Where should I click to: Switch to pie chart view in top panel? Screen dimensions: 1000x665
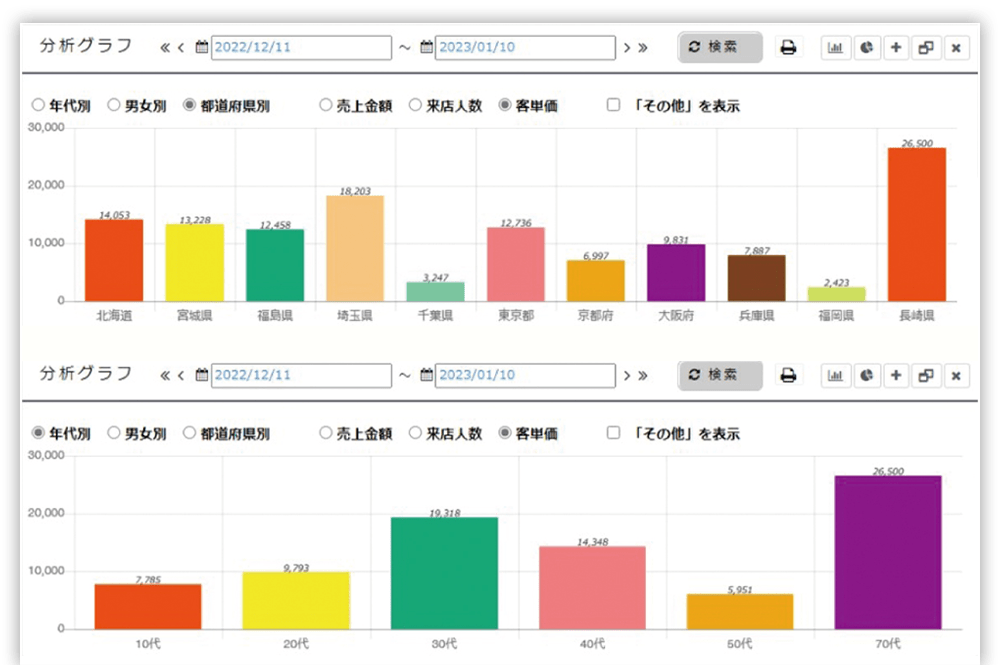coord(866,48)
